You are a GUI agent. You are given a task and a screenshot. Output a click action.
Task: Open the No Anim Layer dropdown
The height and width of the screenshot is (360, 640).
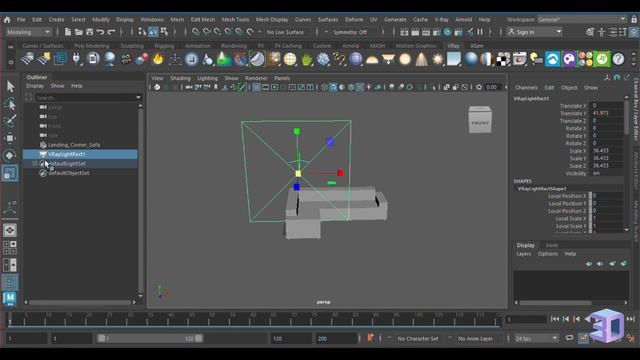475,338
